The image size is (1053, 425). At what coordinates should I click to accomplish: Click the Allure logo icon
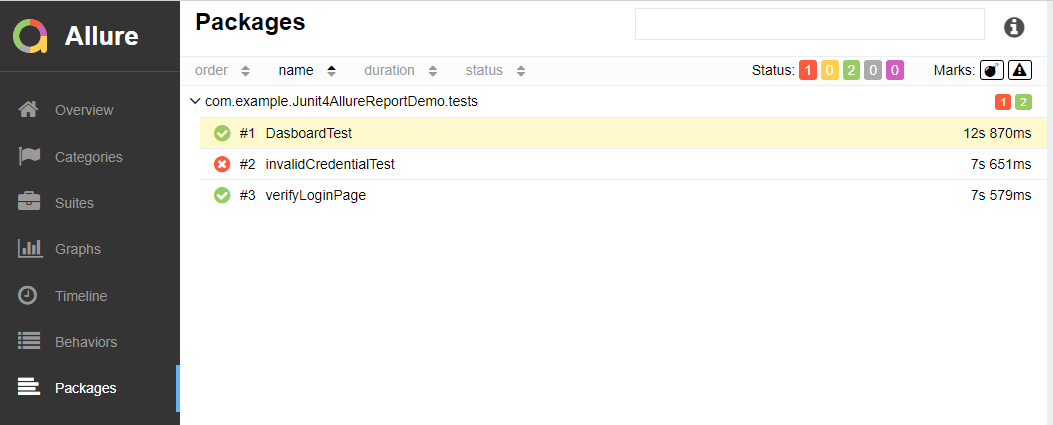pos(30,36)
